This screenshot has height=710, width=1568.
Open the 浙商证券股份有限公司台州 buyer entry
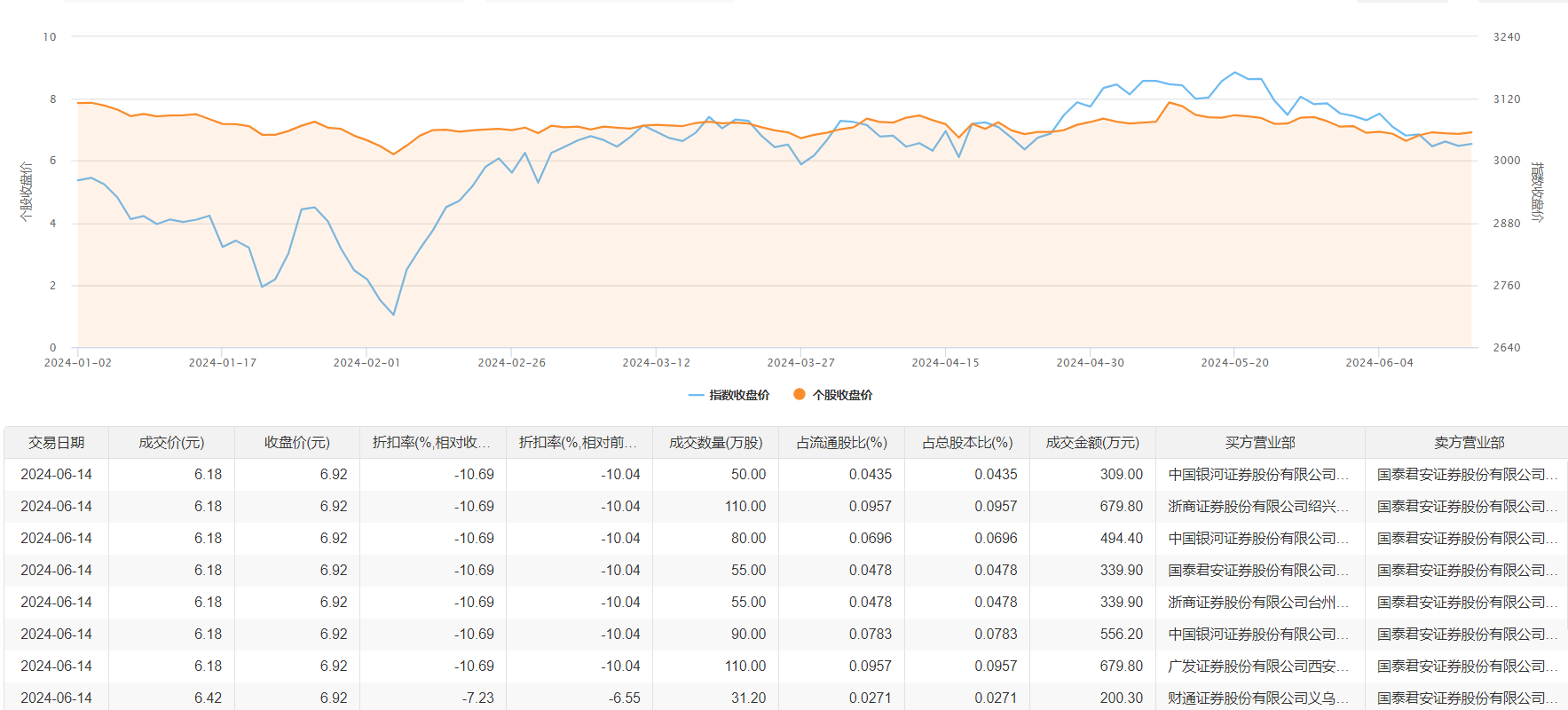1257,602
